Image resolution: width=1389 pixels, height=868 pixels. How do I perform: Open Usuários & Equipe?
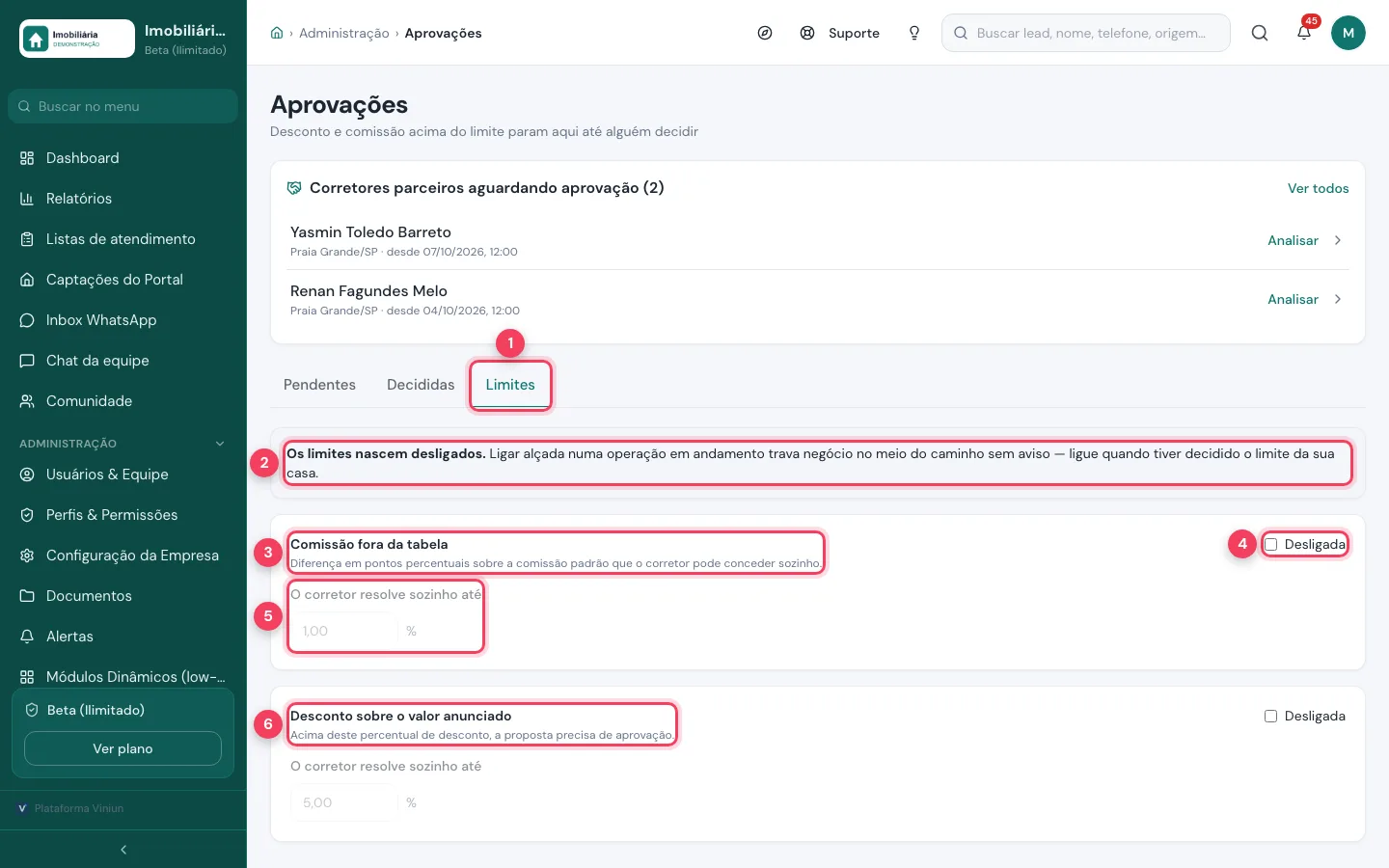pos(123,475)
